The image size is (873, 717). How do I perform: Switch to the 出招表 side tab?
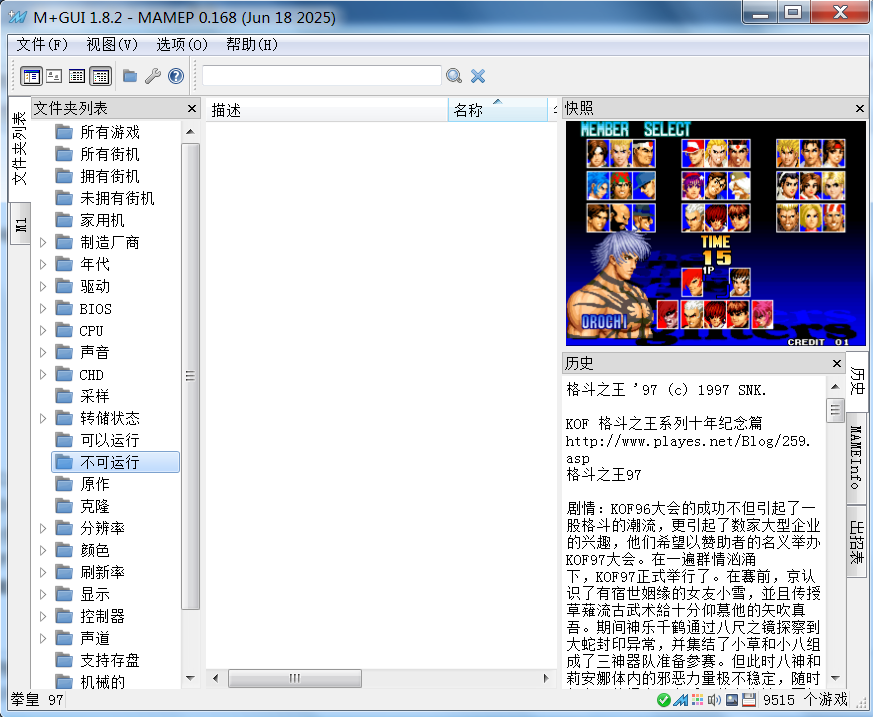point(857,542)
